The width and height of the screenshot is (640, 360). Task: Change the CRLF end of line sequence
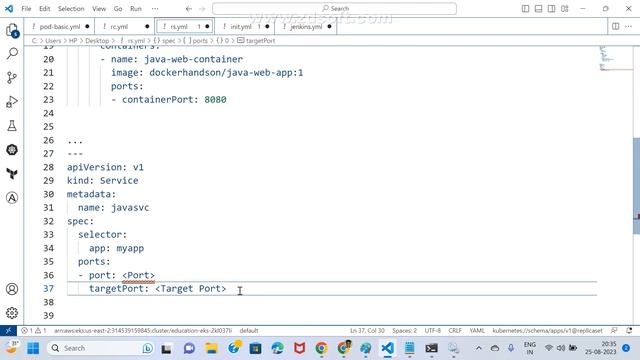point(455,331)
